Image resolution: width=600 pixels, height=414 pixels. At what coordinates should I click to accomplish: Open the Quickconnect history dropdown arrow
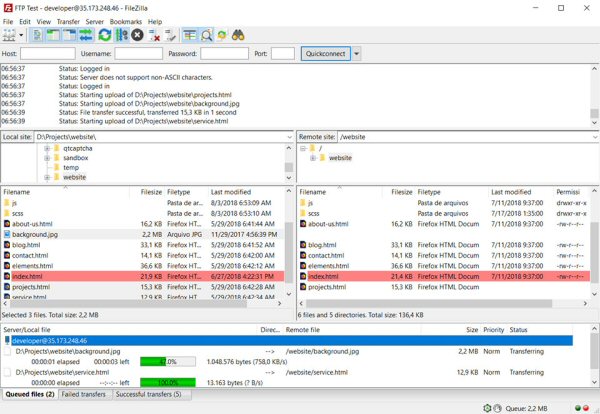[356, 54]
